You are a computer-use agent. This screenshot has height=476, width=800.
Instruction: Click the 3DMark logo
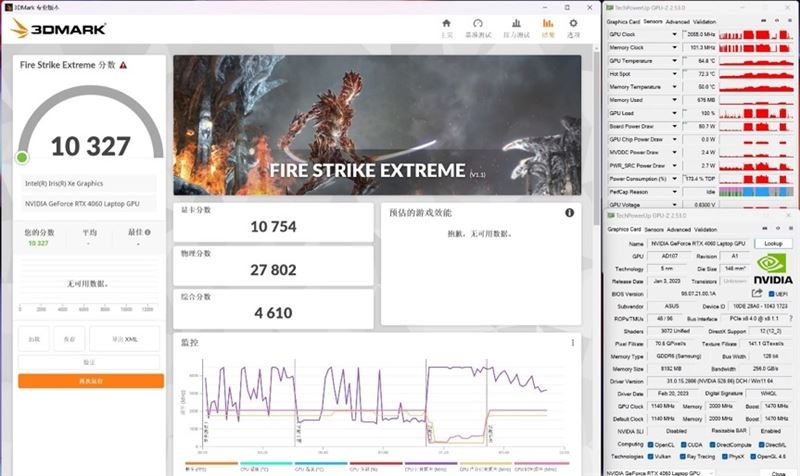[58, 29]
